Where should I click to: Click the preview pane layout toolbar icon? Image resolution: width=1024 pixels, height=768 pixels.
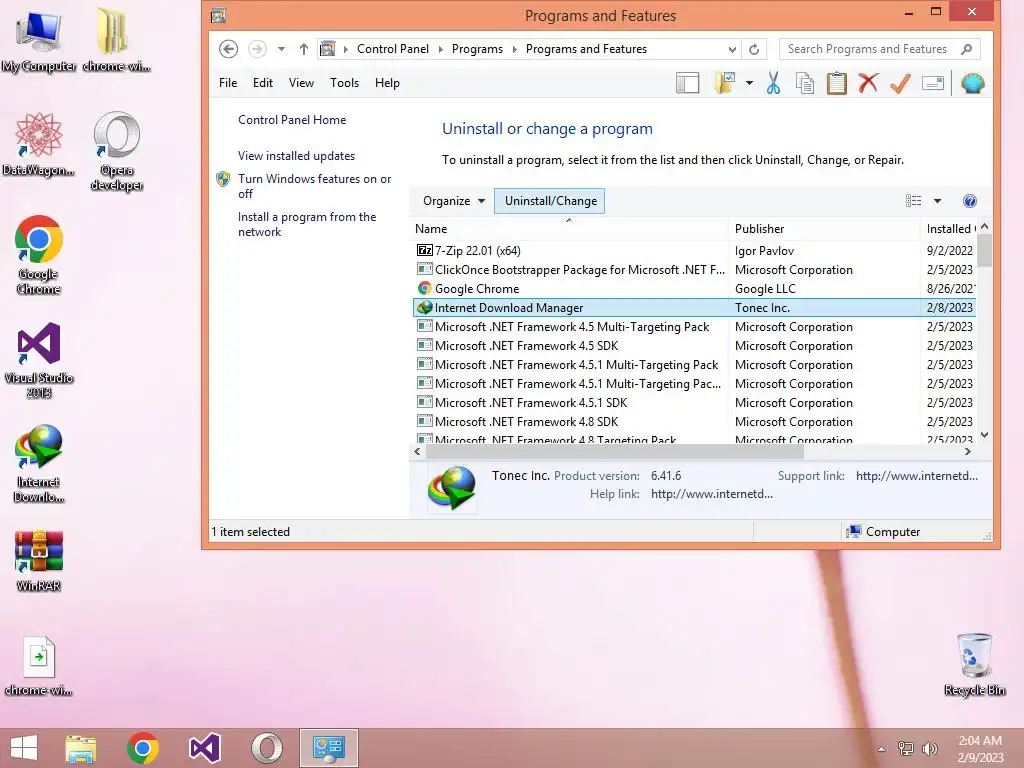pos(687,84)
